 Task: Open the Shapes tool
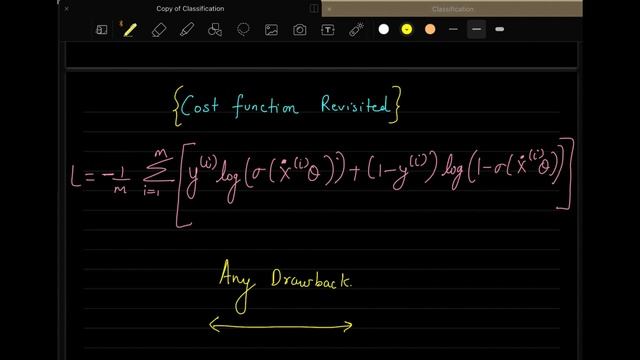click(x=215, y=30)
